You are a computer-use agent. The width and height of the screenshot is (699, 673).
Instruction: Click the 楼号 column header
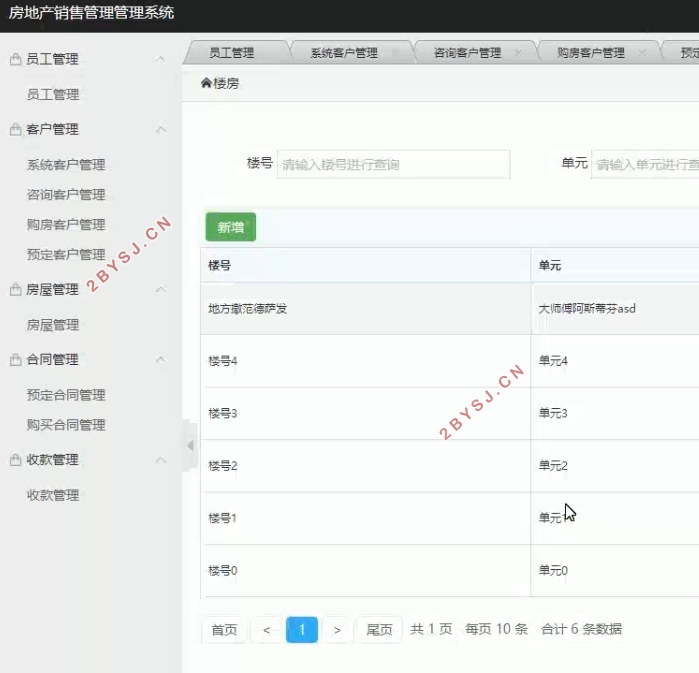[366, 265]
